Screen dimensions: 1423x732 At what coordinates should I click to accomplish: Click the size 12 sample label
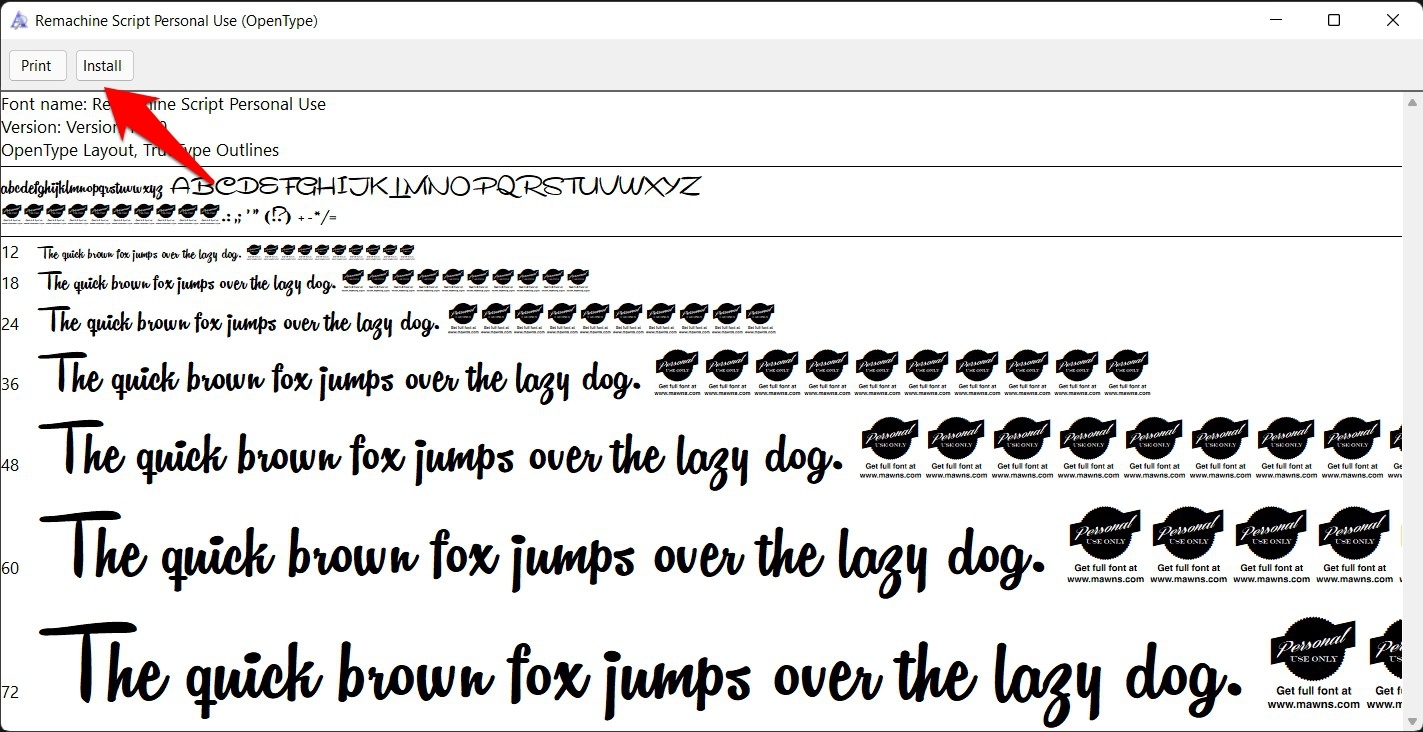(10, 252)
